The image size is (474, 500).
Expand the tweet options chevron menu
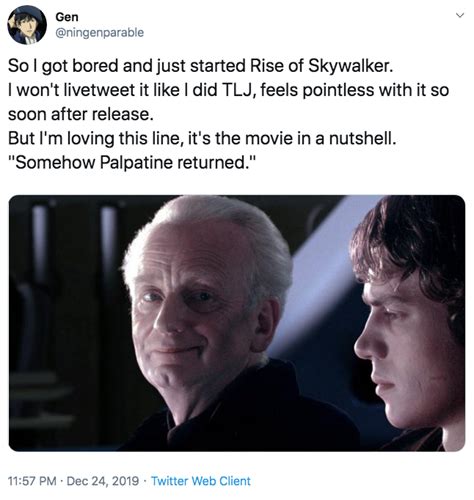click(x=460, y=15)
